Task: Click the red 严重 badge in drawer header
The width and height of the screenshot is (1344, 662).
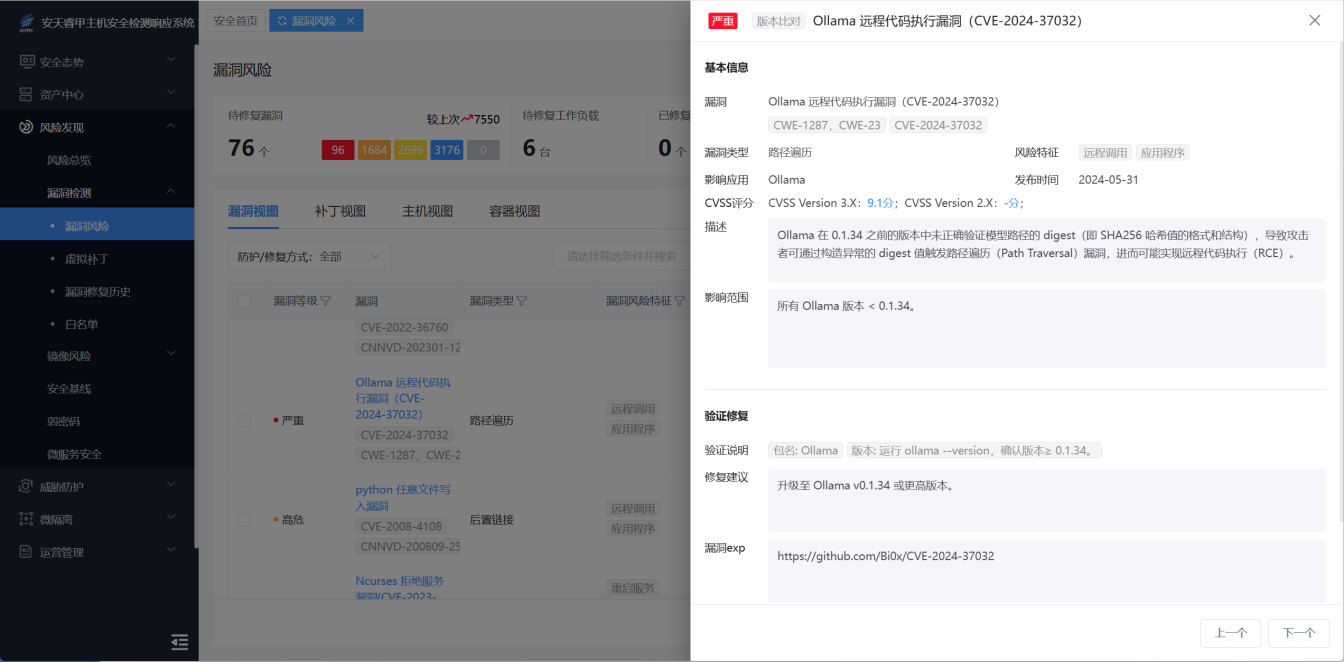Action: (722, 20)
